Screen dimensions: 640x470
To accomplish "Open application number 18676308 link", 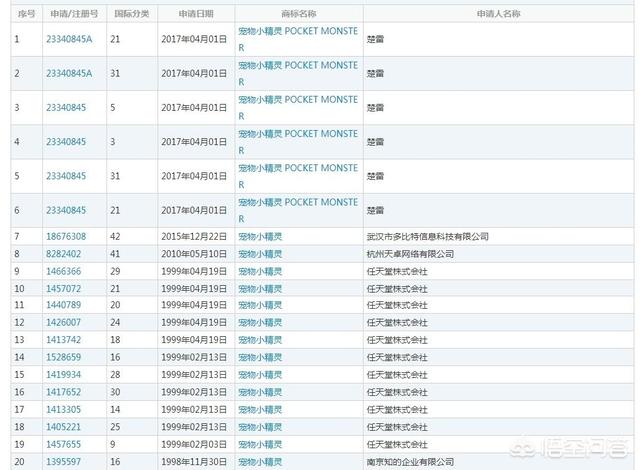I will 65,237.
